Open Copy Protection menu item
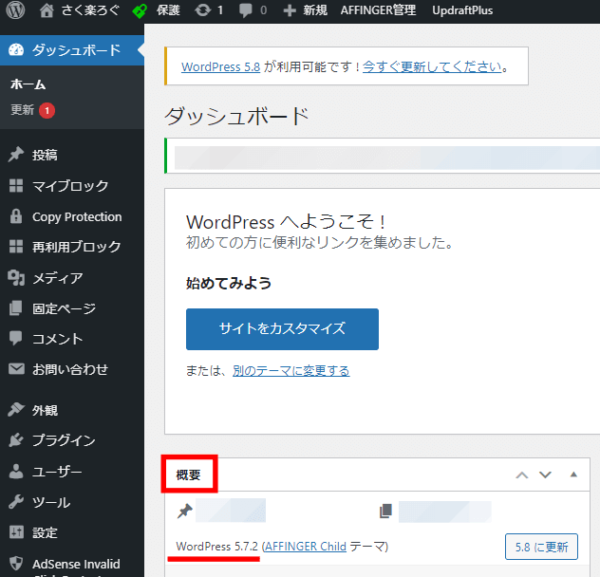600x577 pixels. (77, 217)
